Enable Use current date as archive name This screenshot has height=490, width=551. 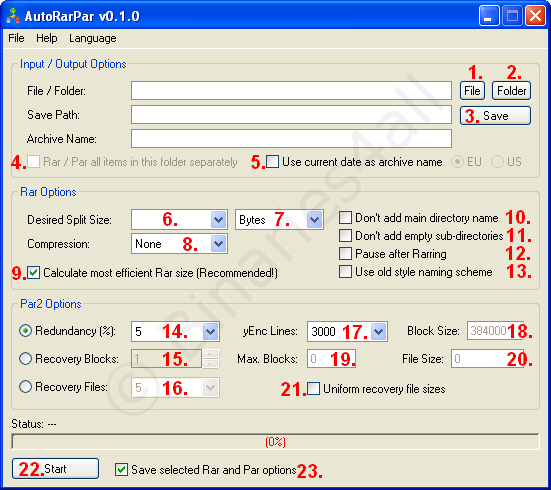pos(272,162)
